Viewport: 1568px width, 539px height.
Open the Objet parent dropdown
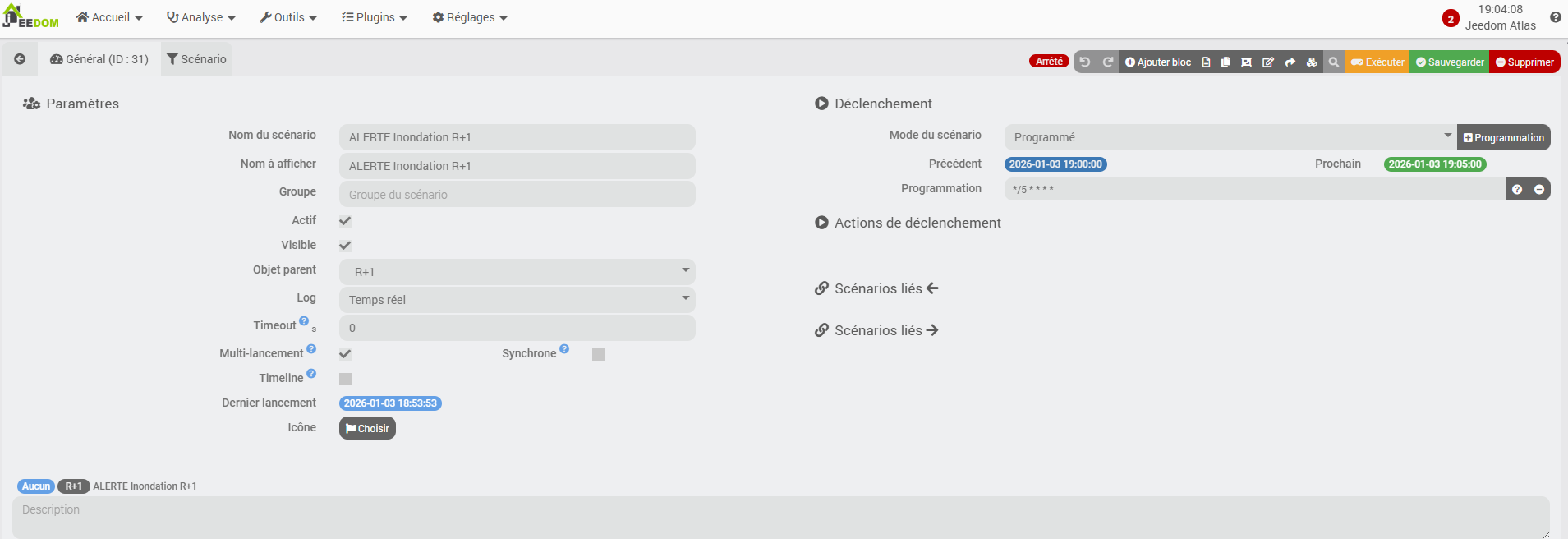517,272
